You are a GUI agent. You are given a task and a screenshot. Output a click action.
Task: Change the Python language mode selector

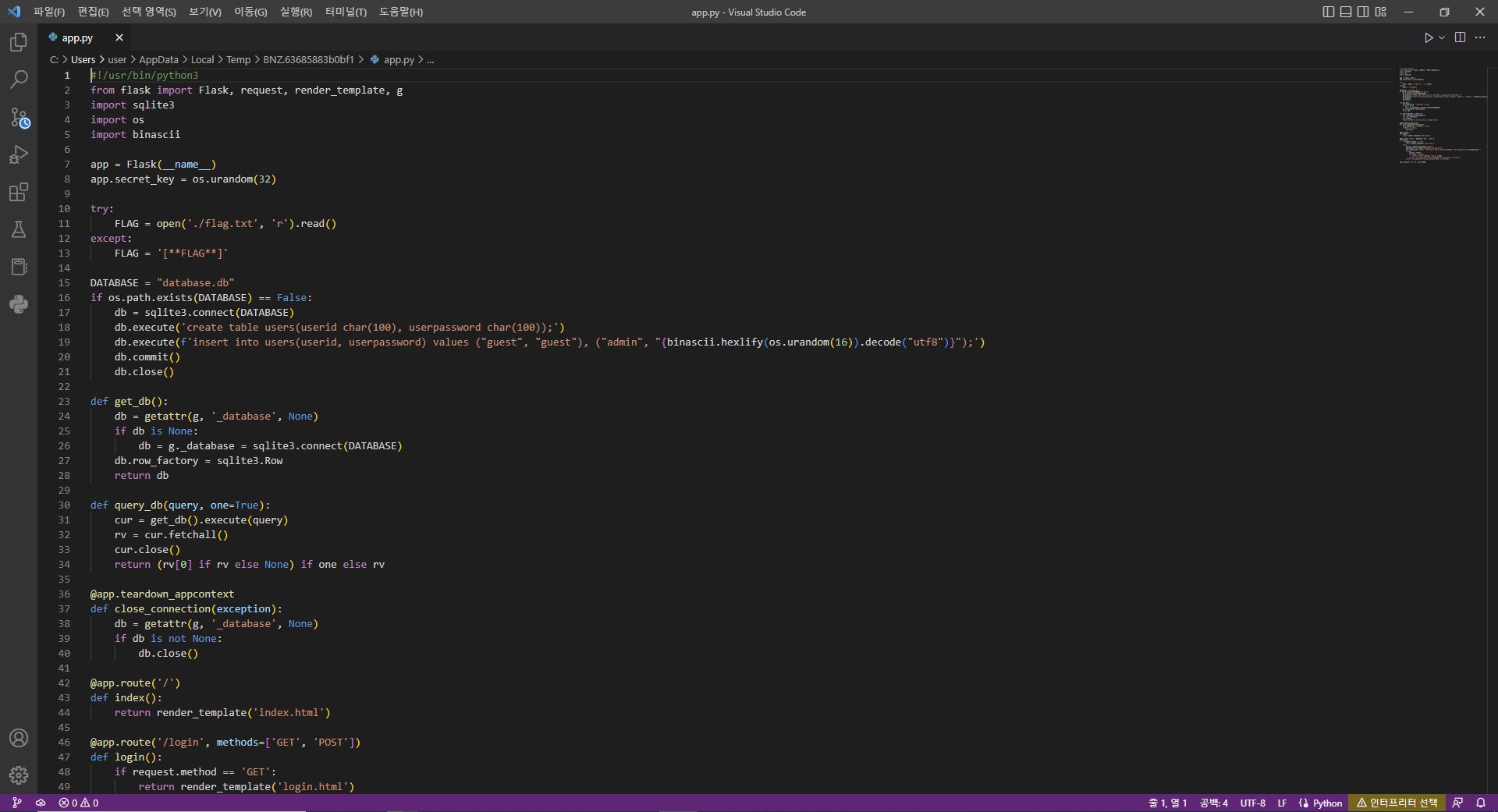pyautogui.click(x=1327, y=803)
